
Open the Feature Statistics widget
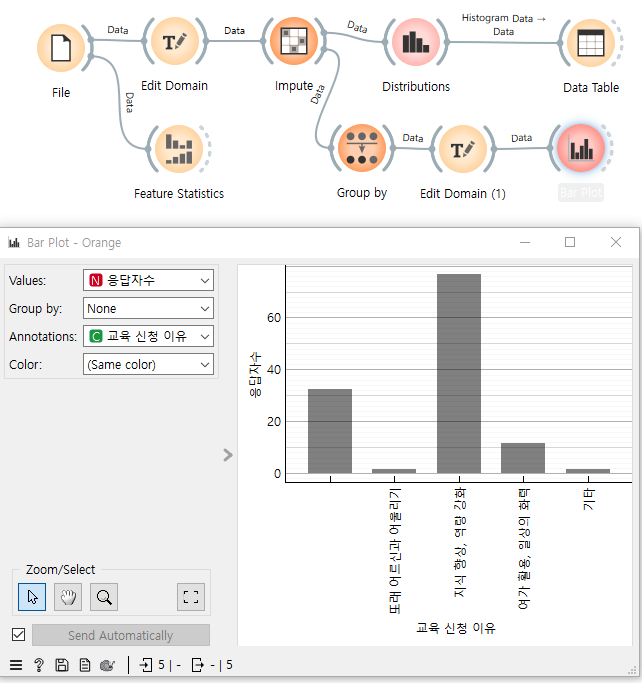pyautogui.click(x=178, y=151)
